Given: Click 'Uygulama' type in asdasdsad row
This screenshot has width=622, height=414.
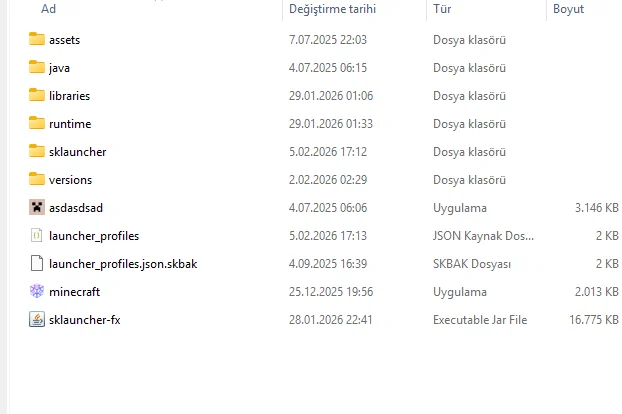Looking at the screenshot, I should (x=460, y=208).
